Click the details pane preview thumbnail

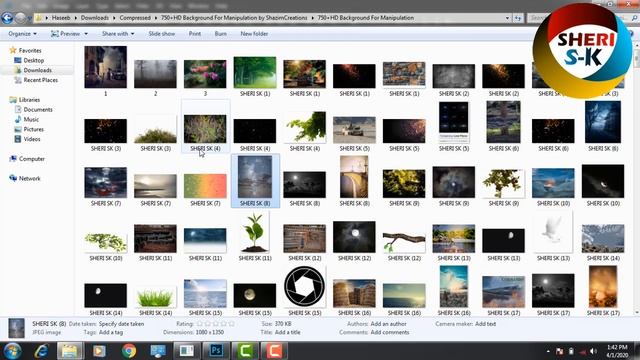(16, 328)
